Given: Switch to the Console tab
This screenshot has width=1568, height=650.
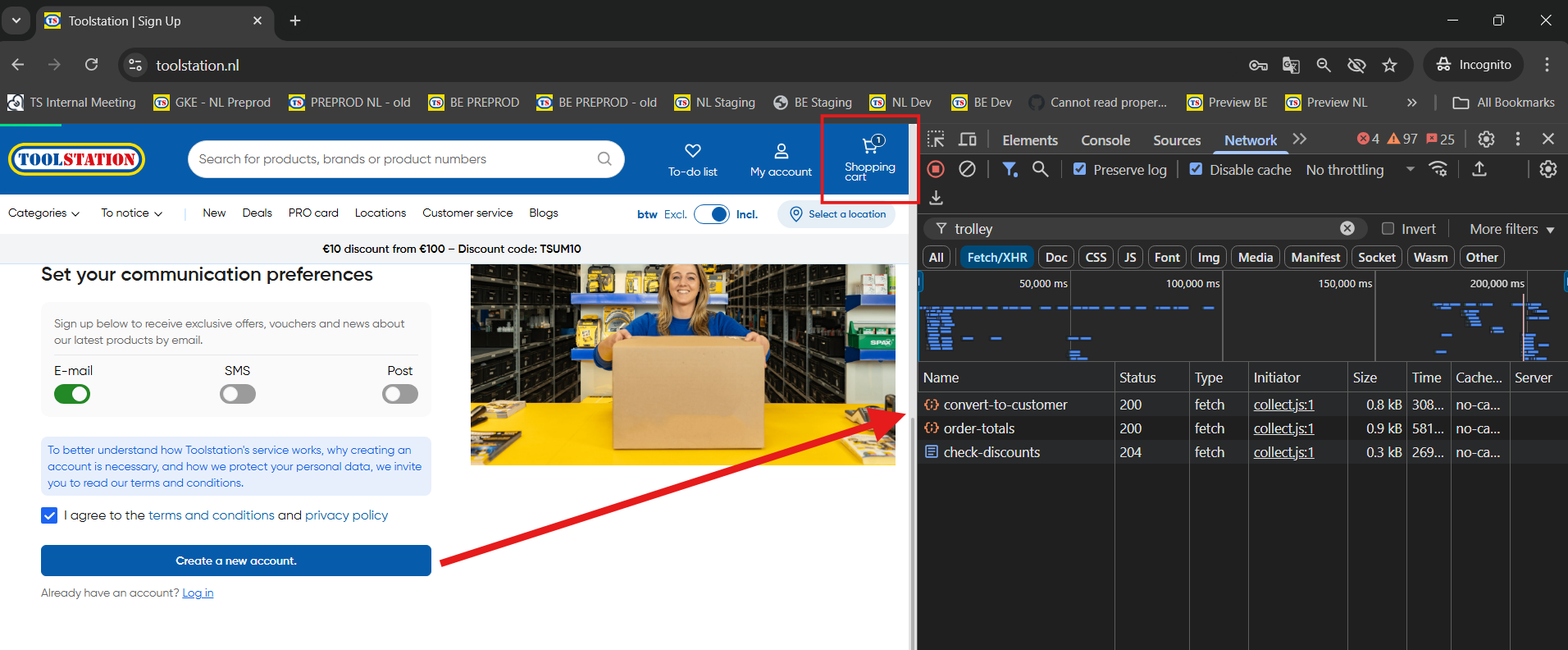Looking at the screenshot, I should point(1105,140).
